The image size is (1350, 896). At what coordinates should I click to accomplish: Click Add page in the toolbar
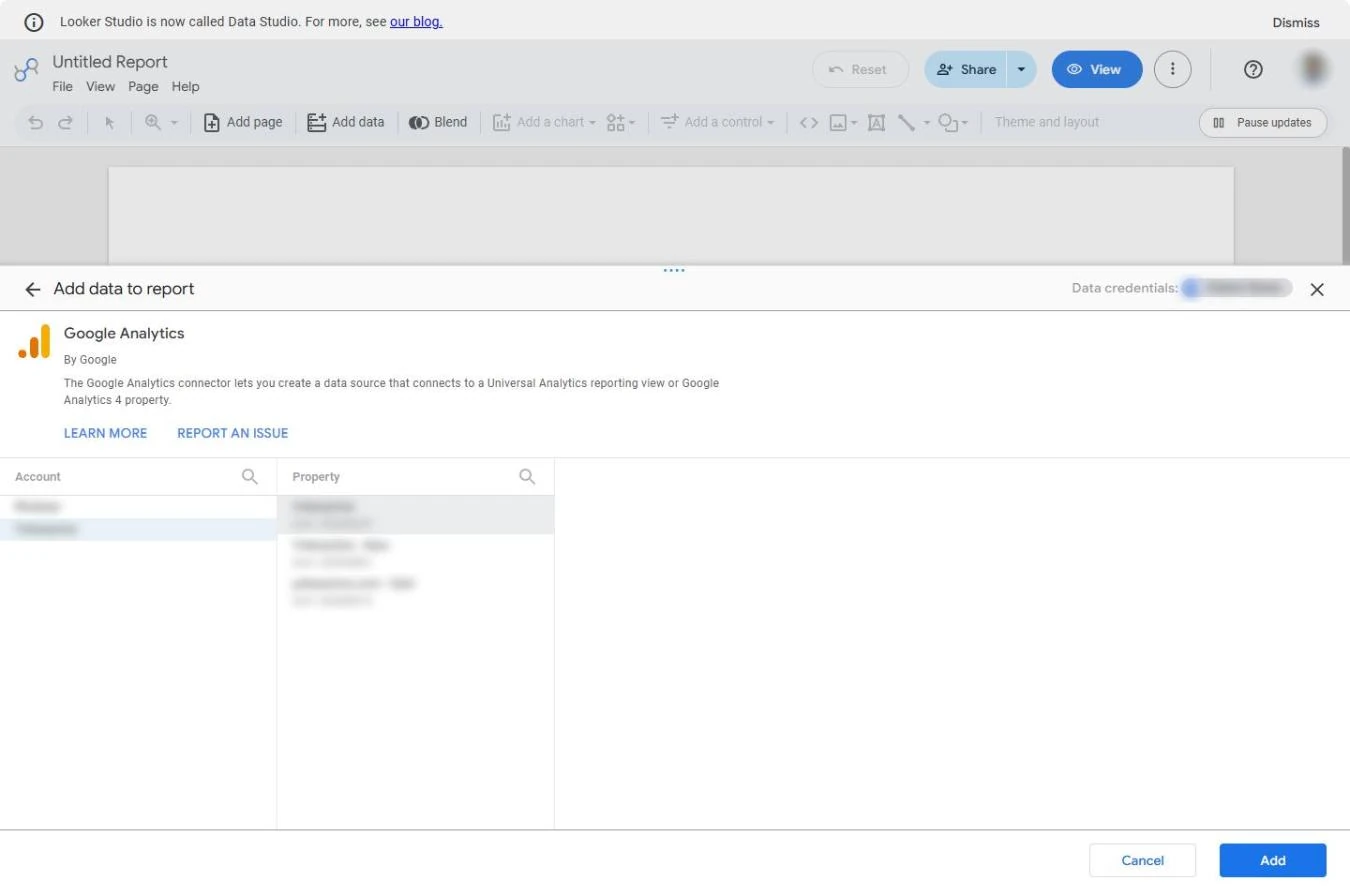tap(243, 122)
